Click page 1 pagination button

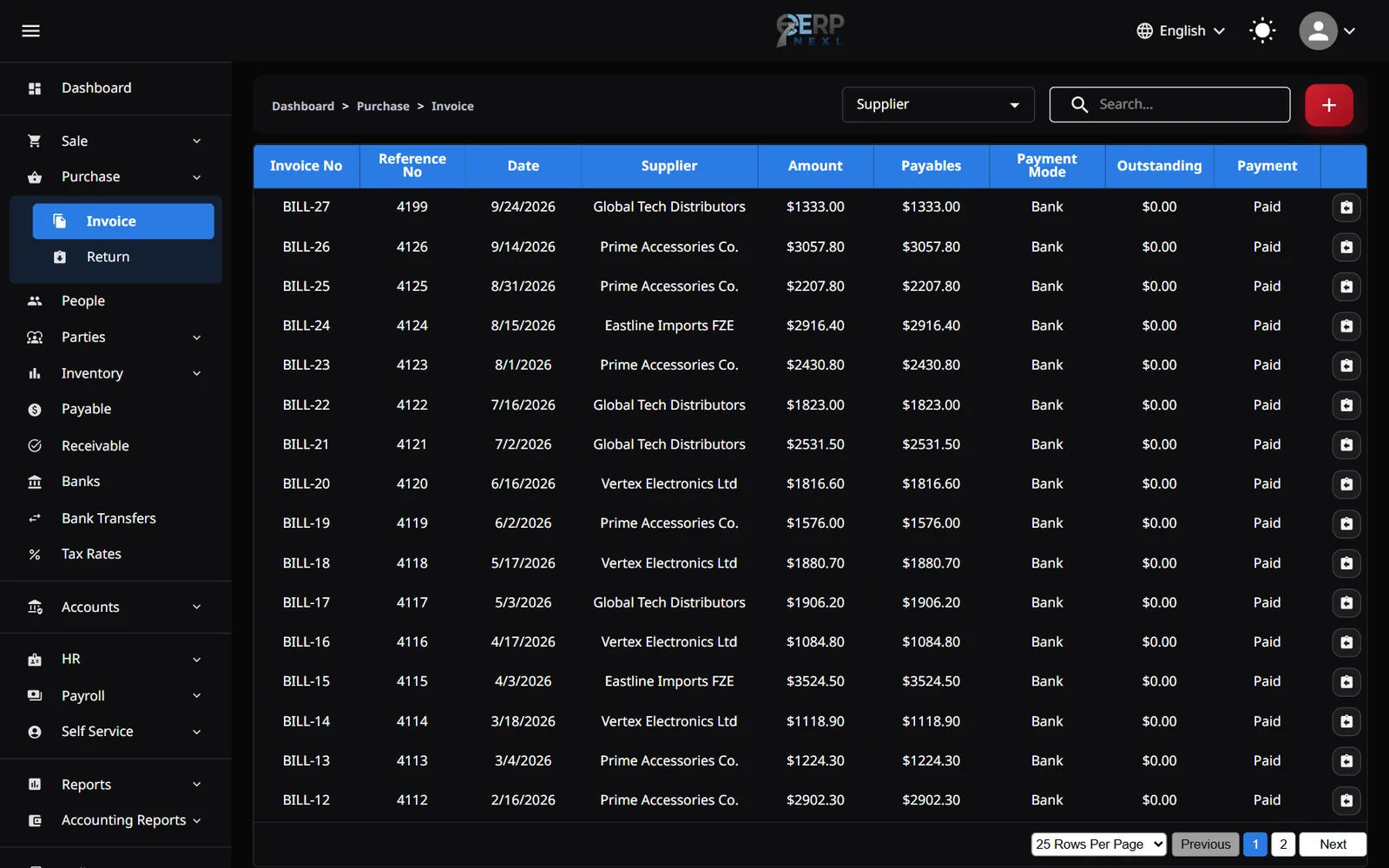(x=1255, y=845)
